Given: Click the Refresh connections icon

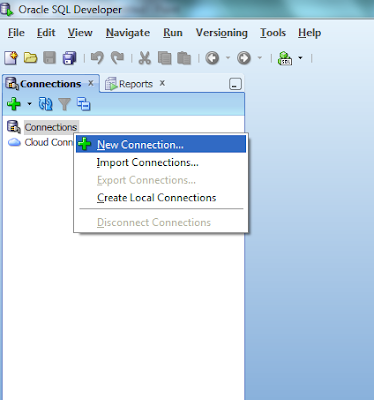Looking at the screenshot, I should point(45,104).
